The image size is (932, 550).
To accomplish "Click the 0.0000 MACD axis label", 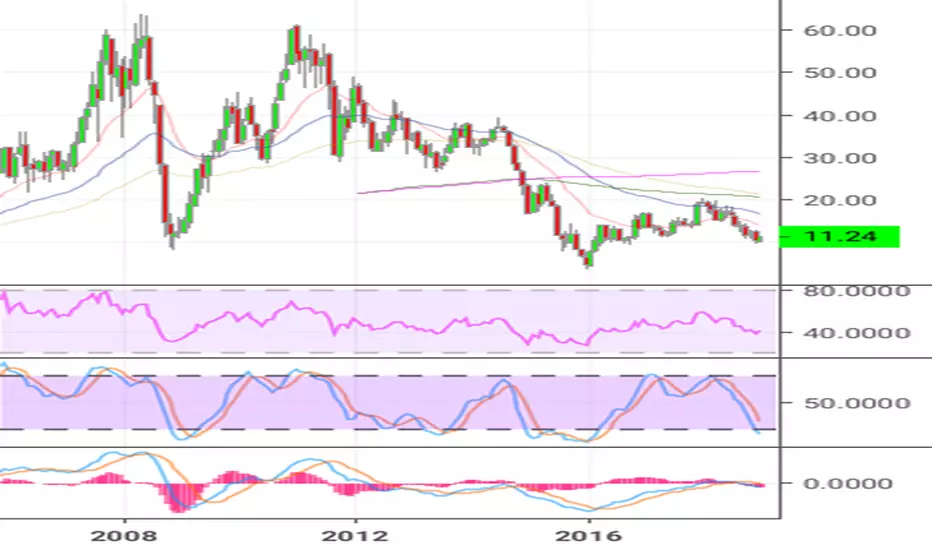I will [848, 483].
